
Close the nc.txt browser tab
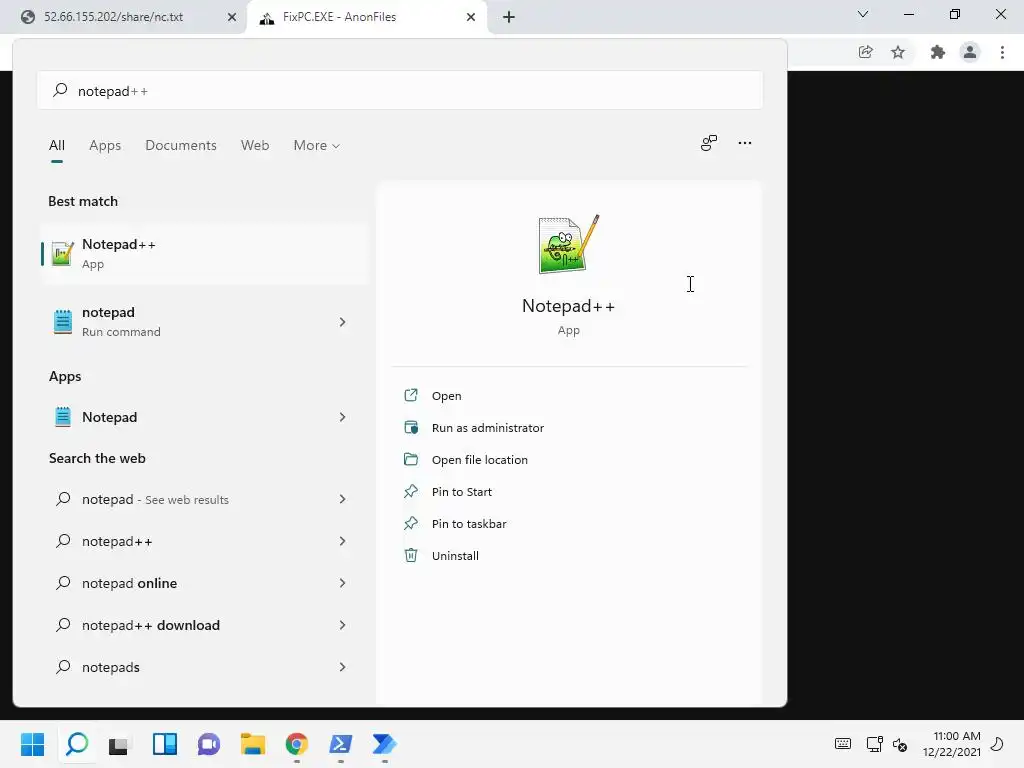click(x=232, y=17)
